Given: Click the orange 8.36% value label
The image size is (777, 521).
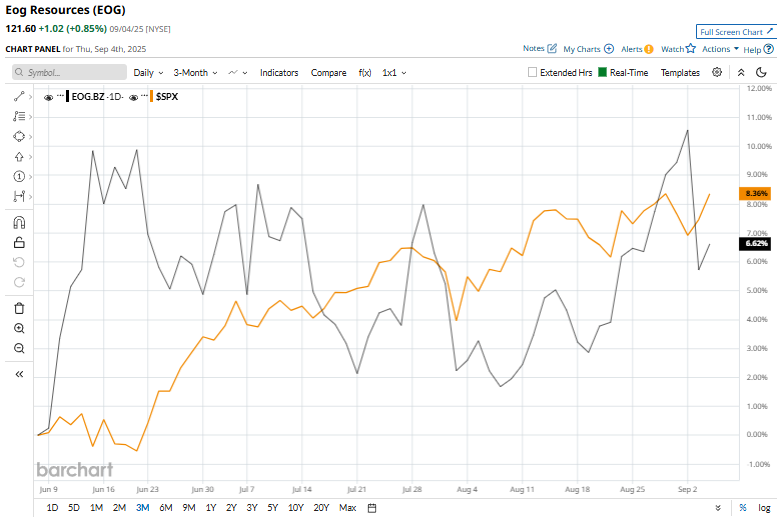Looking at the screenshot, I should coord(755,193).
